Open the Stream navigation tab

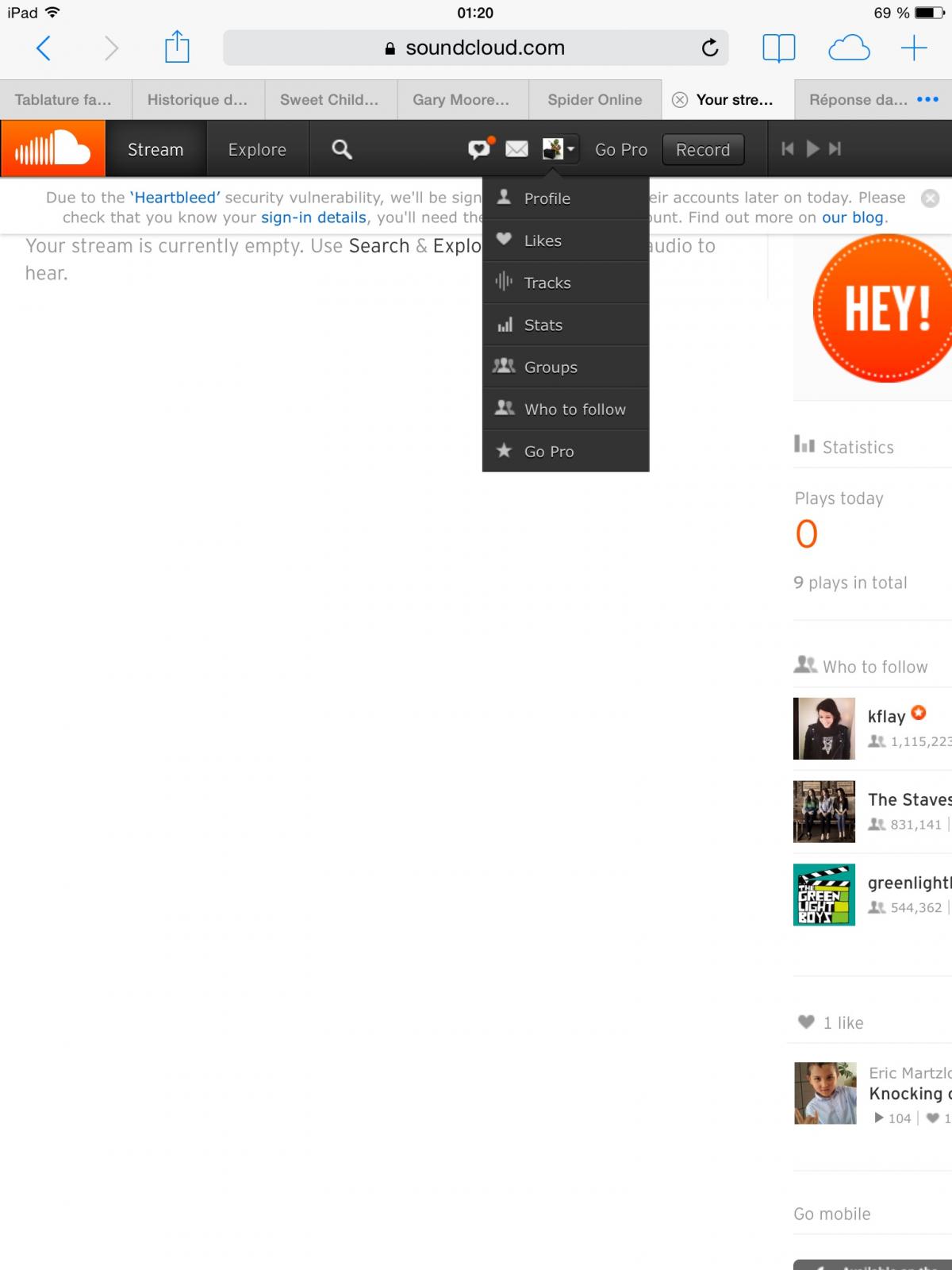coord(155,149)
